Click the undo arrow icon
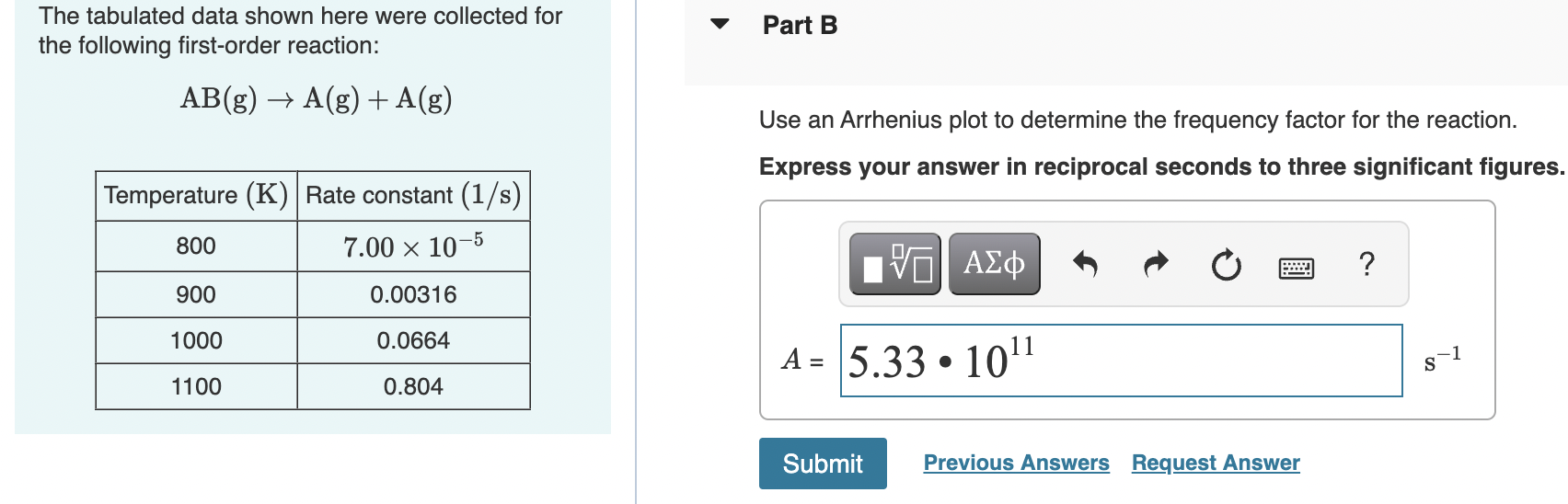1568x504 pixels. click(x=1086, y=265)
